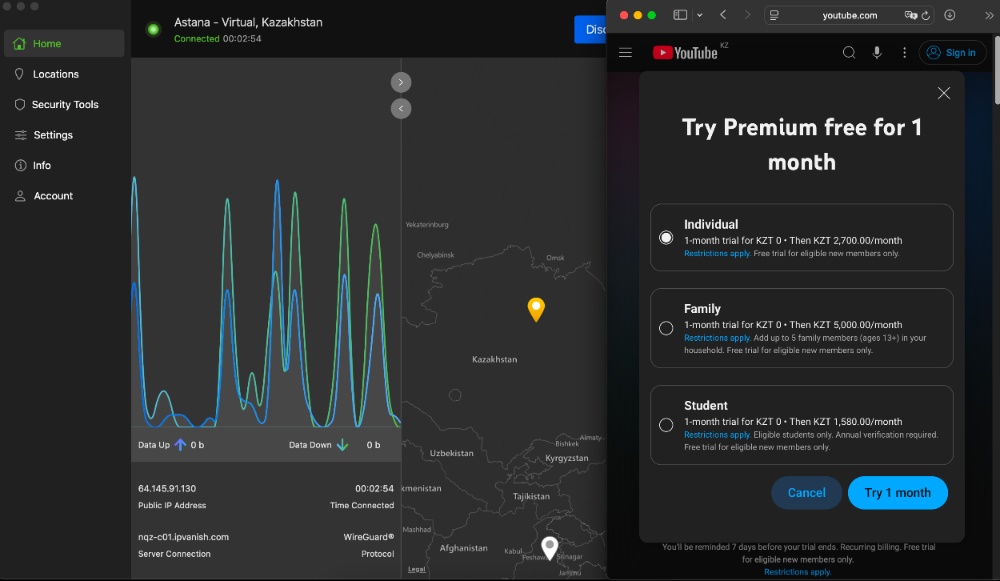The image size is (1000, 581).
Task: Click the Data Up arrow icon
Action: coord(180,445)
